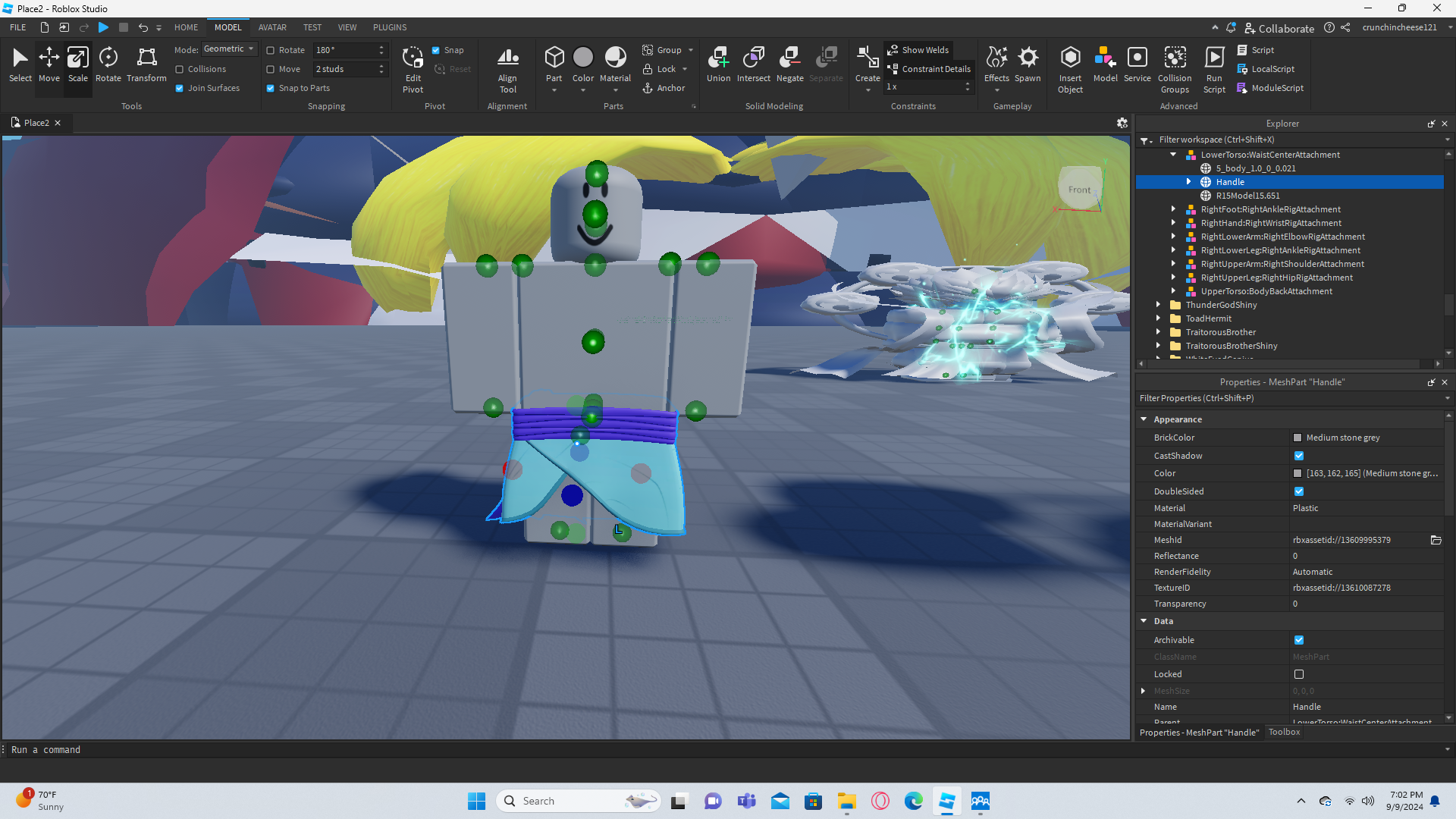This screenshot has width=1456, height=819.
Task: Open the Align Tool
Action: [507, 70]
